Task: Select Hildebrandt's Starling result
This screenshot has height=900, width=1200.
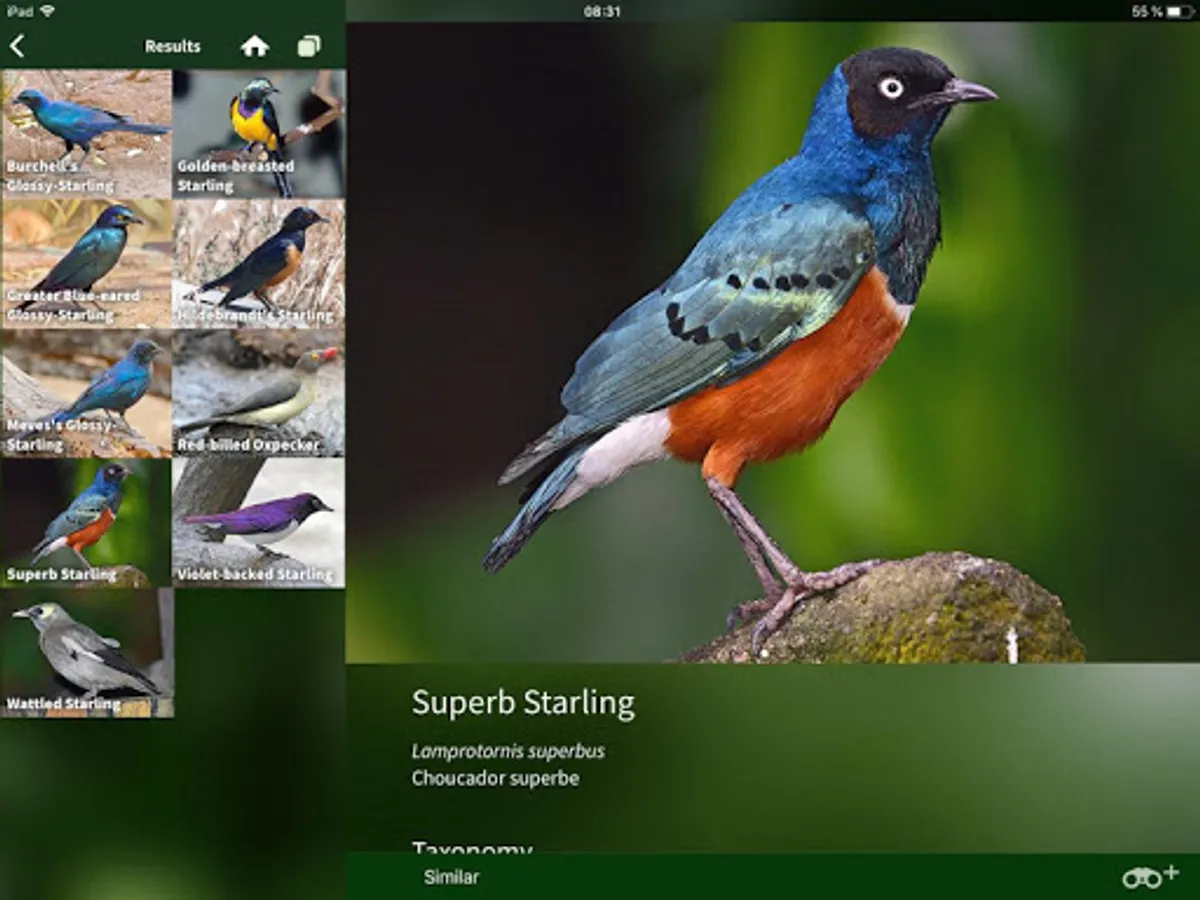Action: click(259, 264)
